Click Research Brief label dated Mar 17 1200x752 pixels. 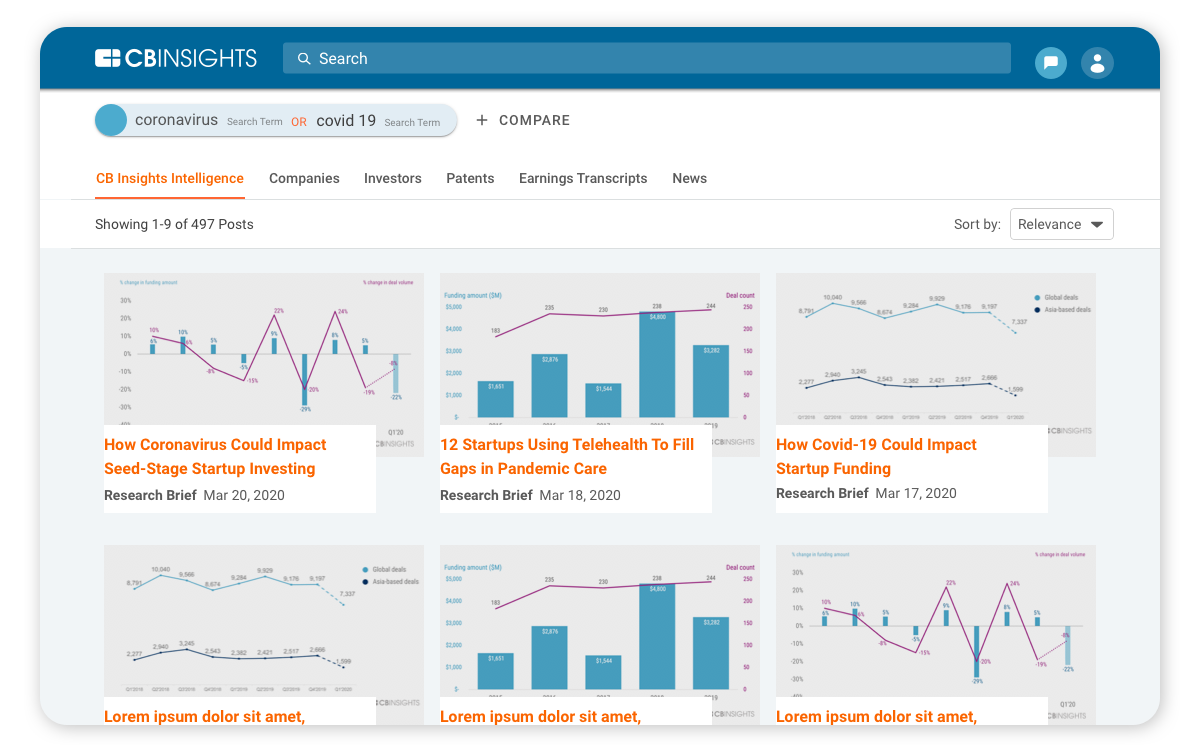(x=822, y=493)
